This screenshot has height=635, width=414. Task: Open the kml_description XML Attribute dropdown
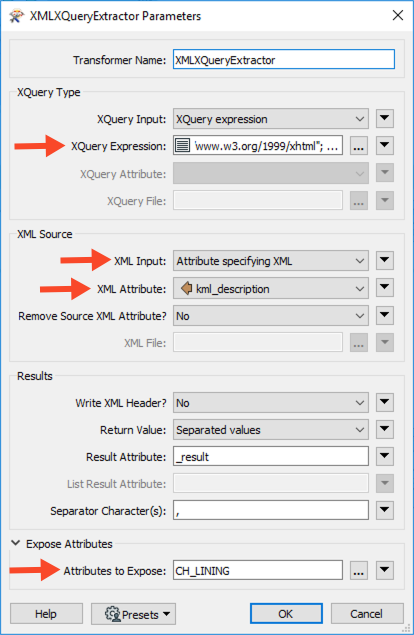click(x=271, y=289)
